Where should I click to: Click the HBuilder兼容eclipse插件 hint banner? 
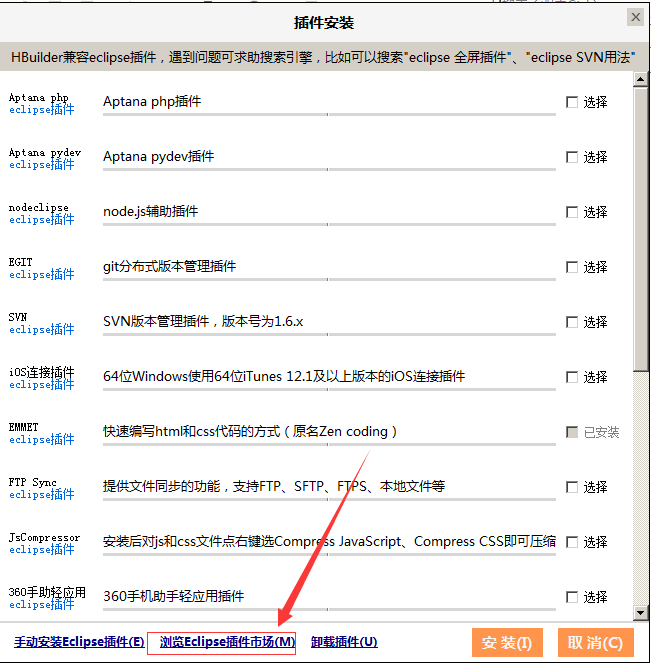(x=323, y=57)
